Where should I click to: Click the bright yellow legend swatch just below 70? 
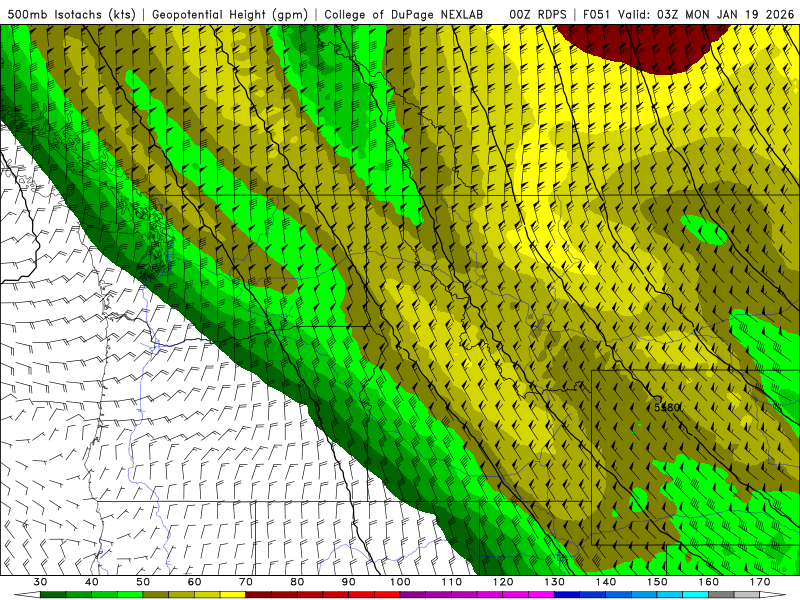click(233, 595)
